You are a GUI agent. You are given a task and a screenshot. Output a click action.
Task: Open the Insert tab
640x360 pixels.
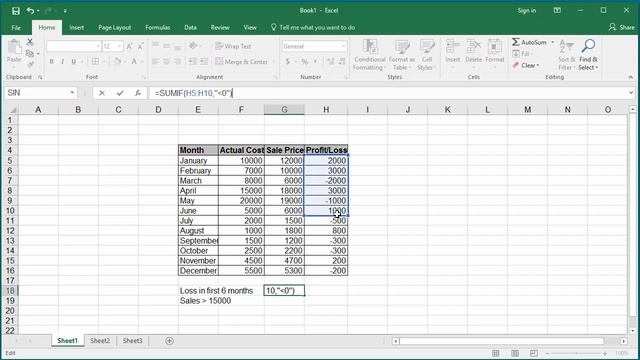pos(76,28)
